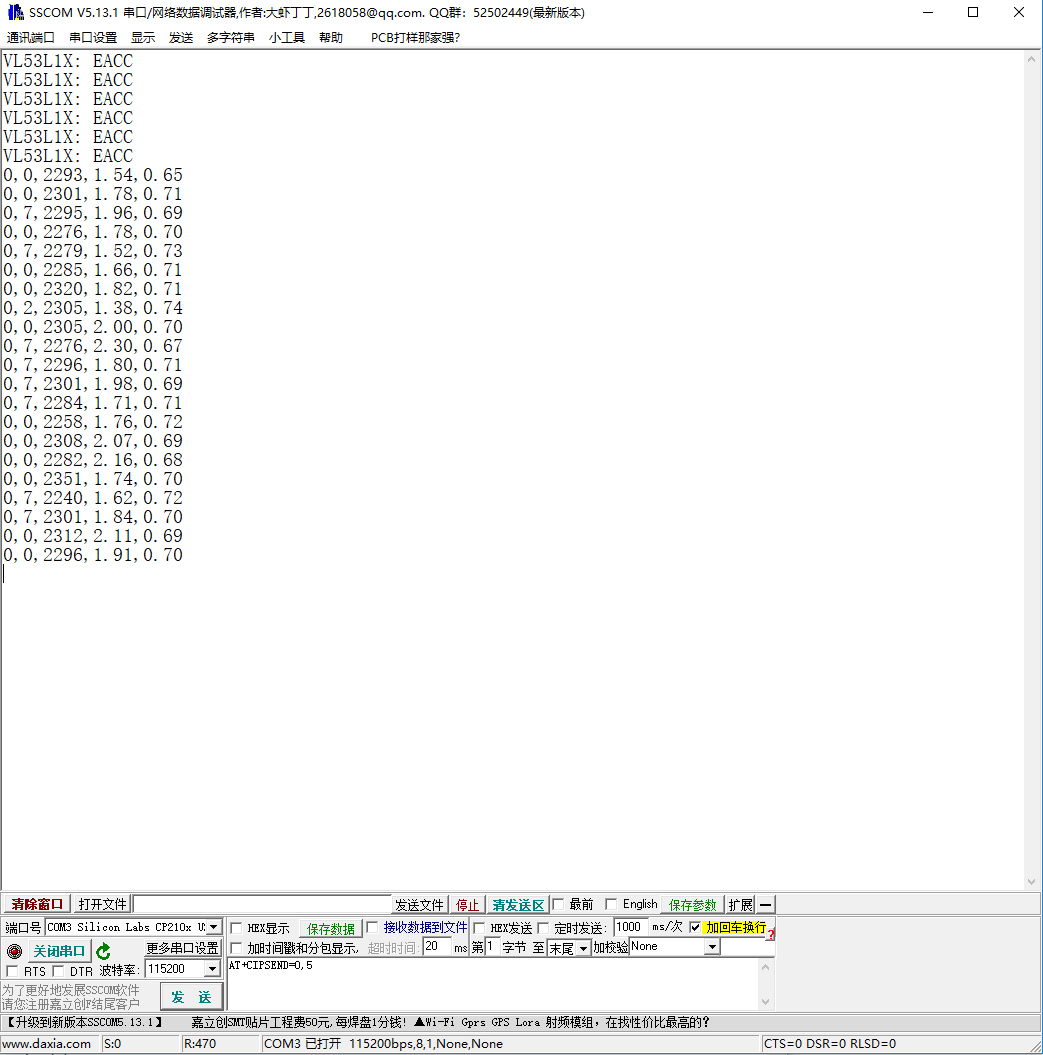Open the 显示 menu
This screenshot has height=1055, width=1043.
143,38
